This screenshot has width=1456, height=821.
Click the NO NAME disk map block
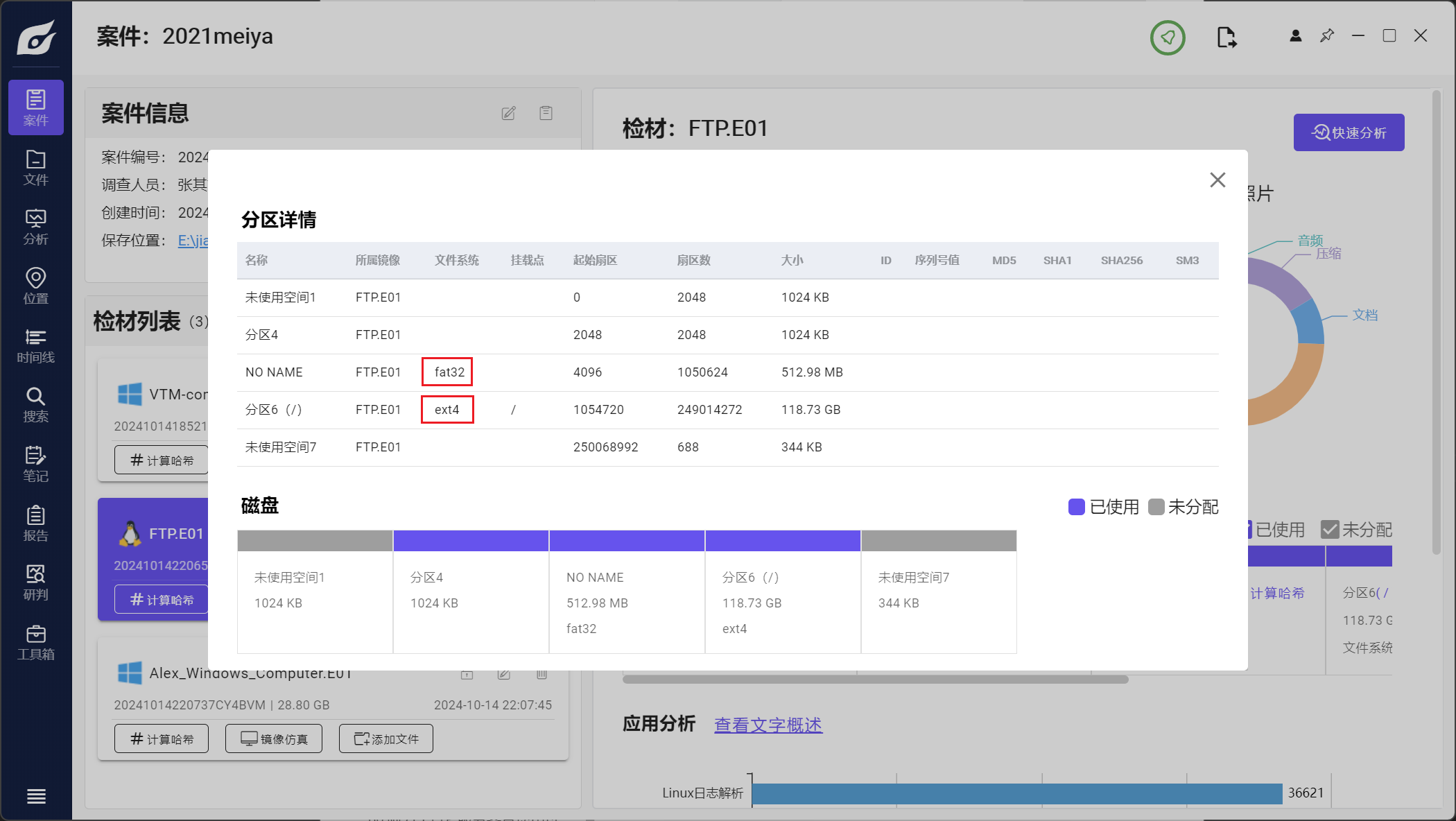point(627,591)
